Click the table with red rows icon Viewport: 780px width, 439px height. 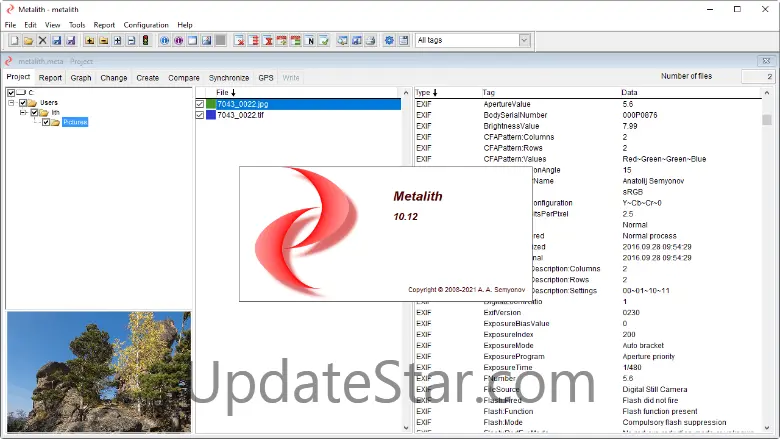click(254, 40)
